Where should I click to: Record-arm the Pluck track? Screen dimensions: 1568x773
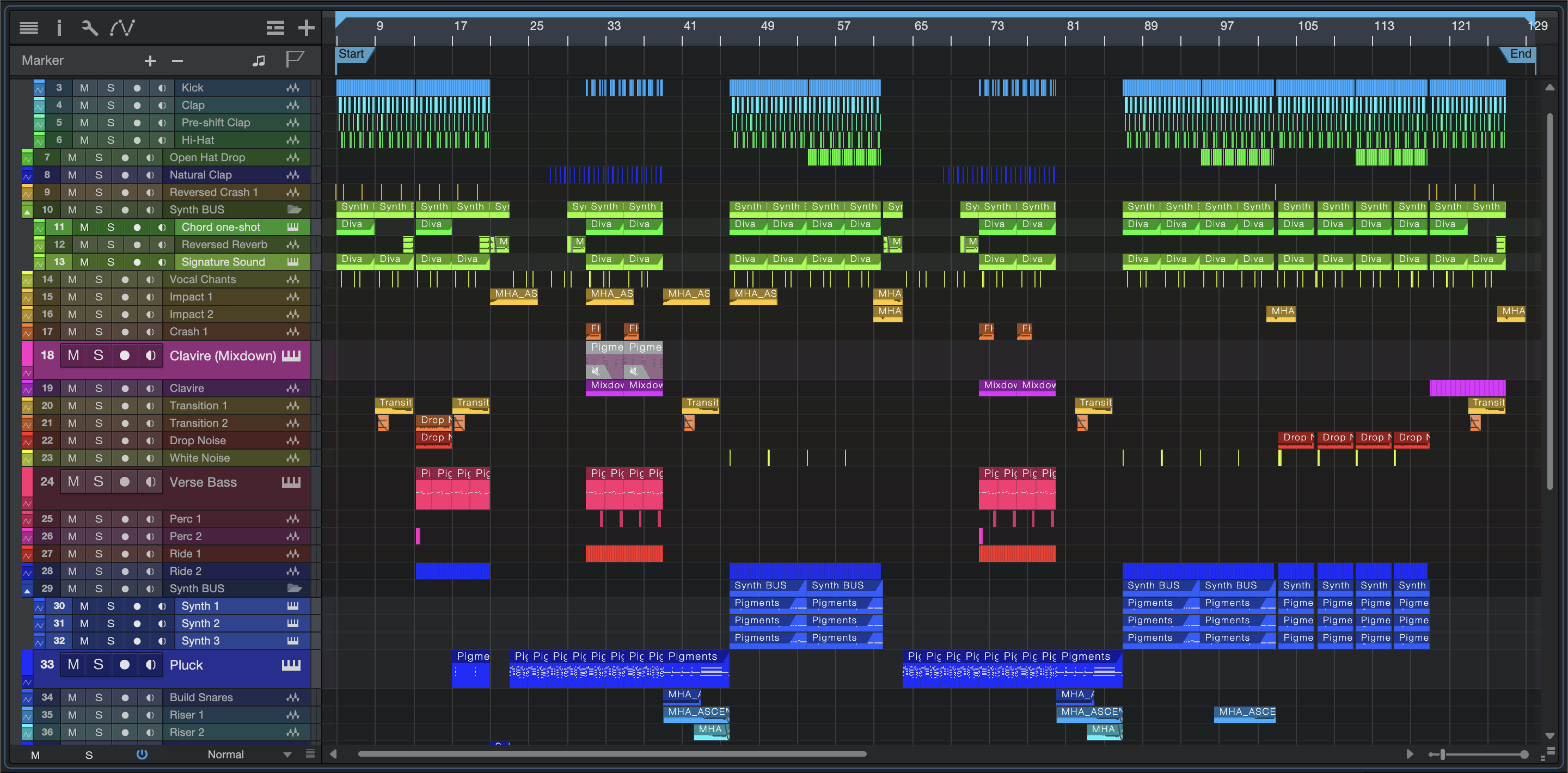(x=125, y=665)
